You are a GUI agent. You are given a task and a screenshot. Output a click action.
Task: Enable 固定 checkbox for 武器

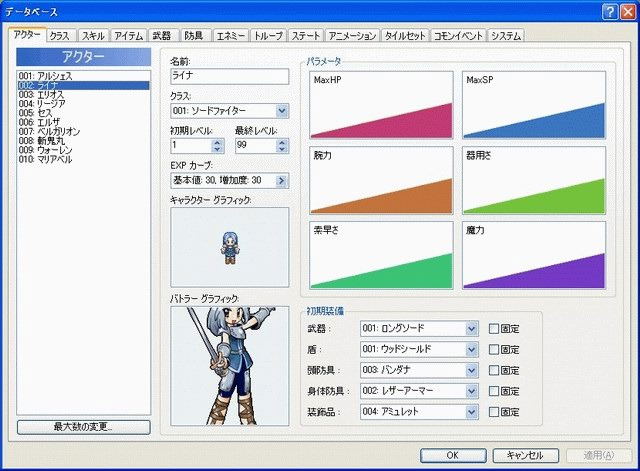tap(494, 328)
